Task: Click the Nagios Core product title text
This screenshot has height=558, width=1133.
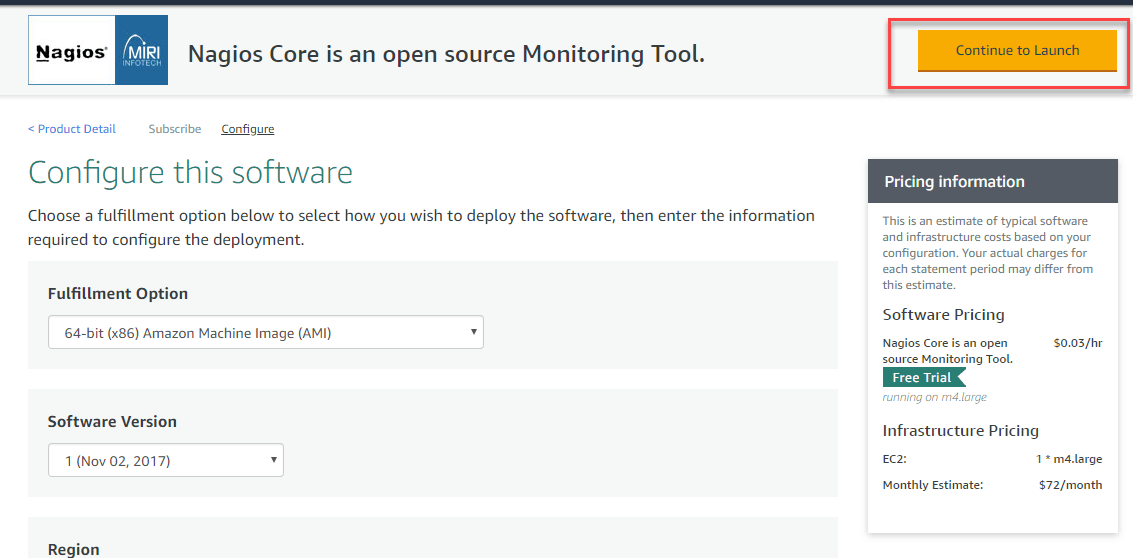Action: pyautogui.click(x=446, y=54)
